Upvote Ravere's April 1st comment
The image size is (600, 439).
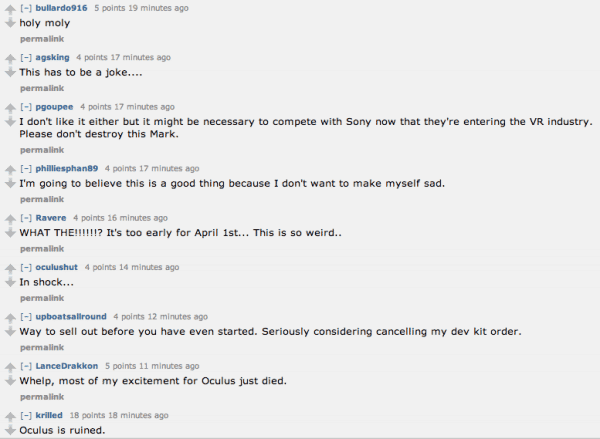9,218
